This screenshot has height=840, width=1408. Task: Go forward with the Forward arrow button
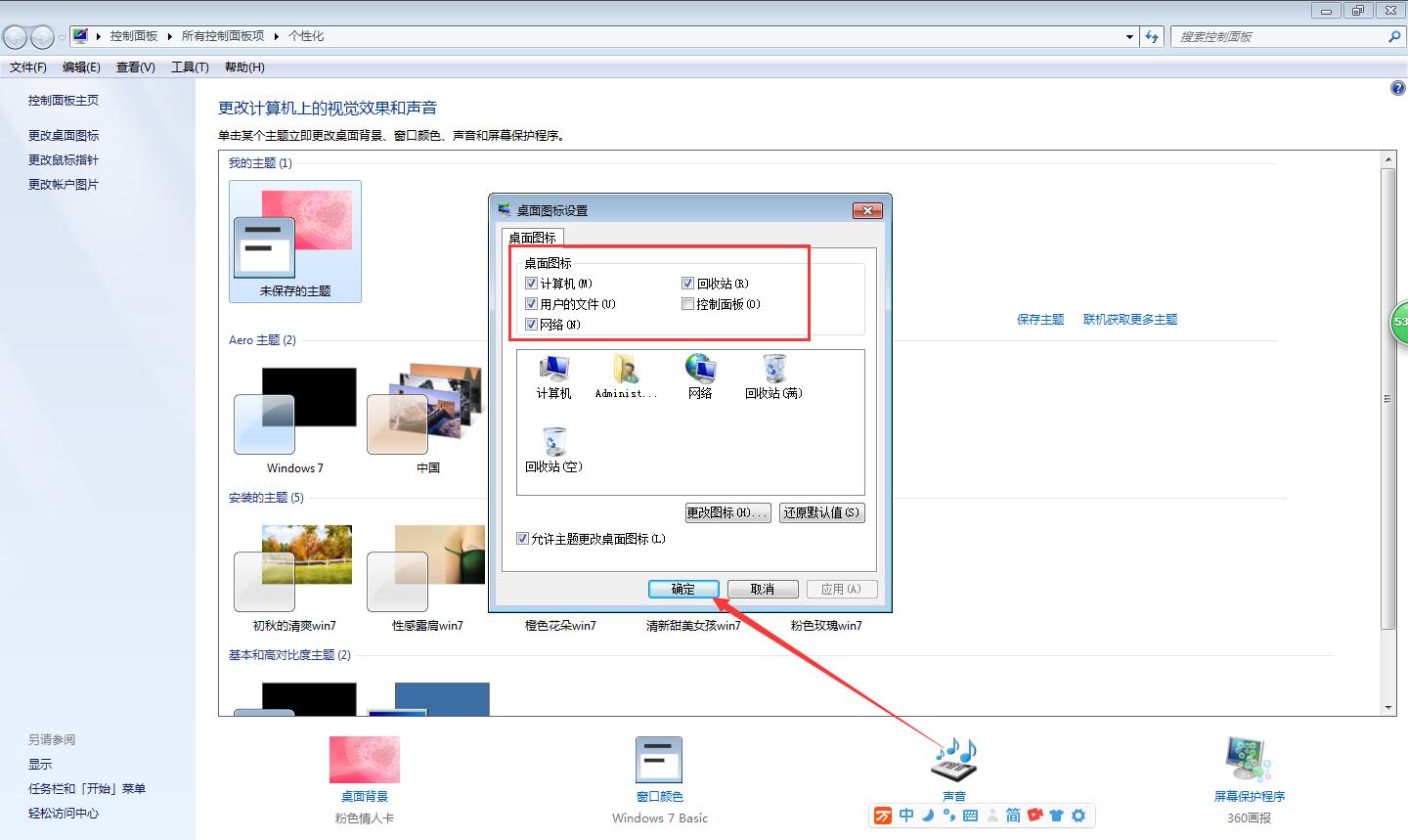[42, 37]
